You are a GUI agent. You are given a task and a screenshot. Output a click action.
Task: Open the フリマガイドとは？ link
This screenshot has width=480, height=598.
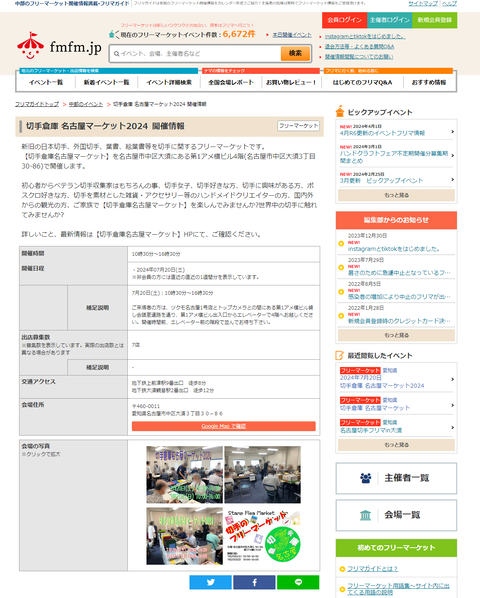pos(372,569)
